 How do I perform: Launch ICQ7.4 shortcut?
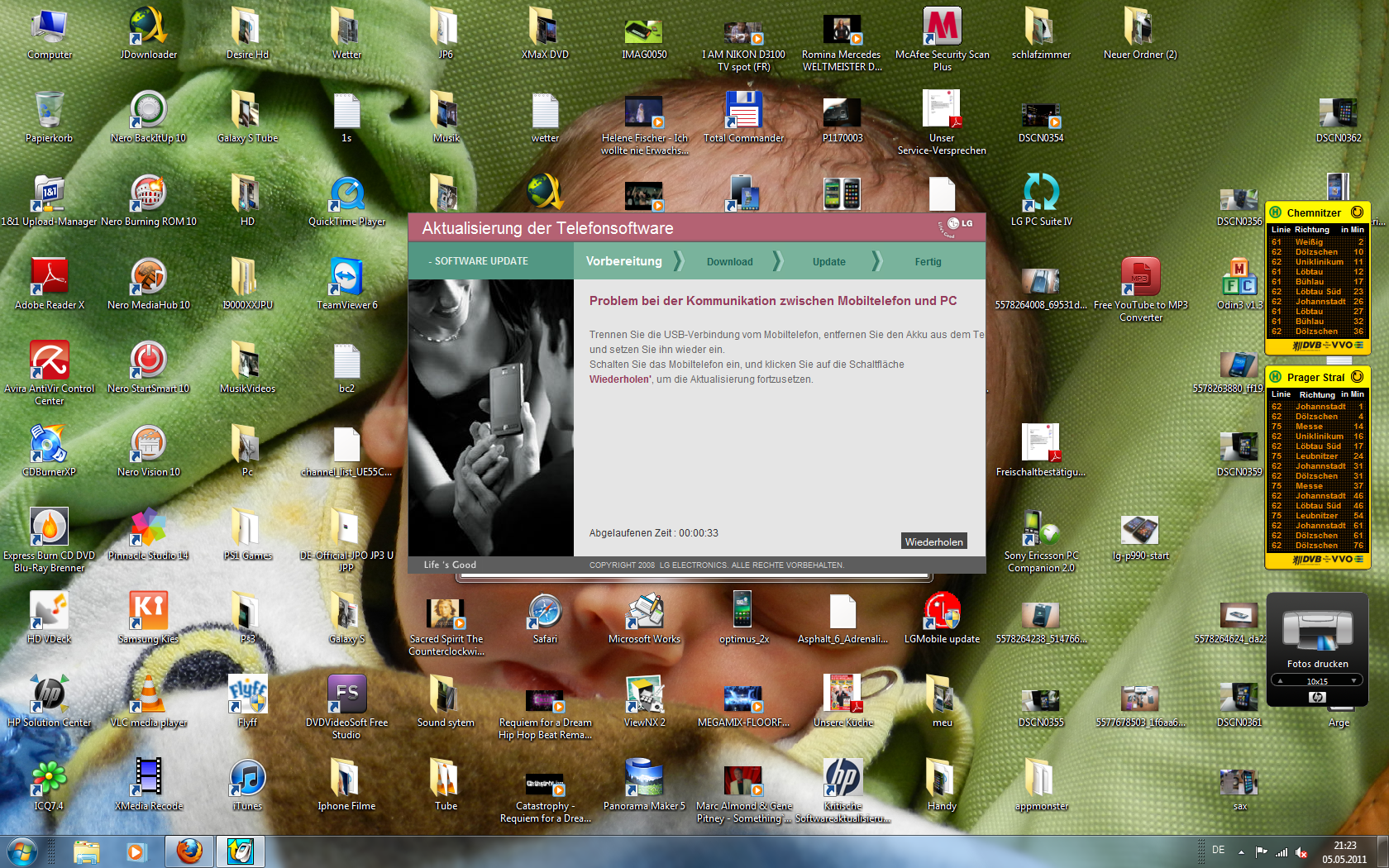(50, 785)
